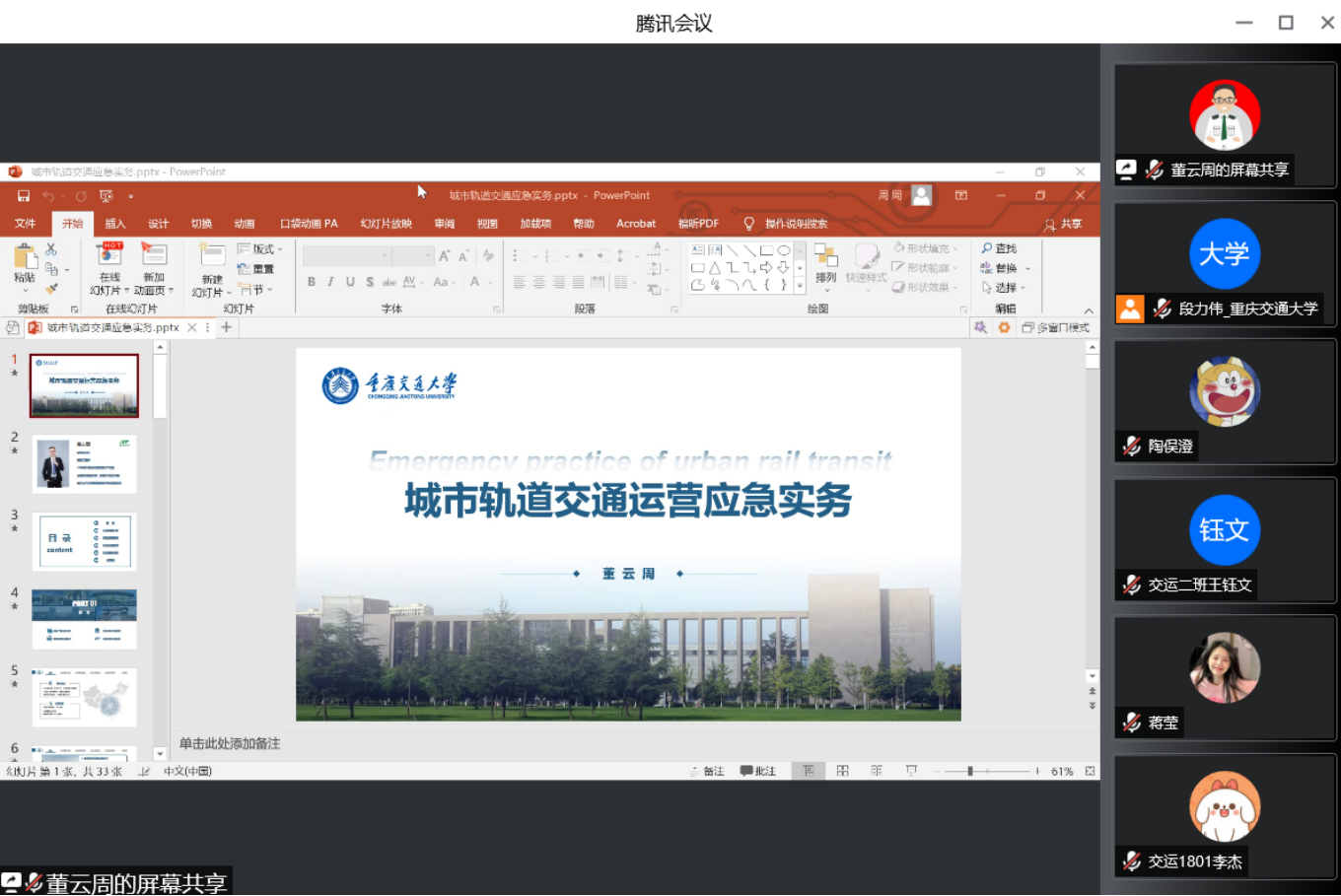Open the 口袋动画 PA ribbon tab
Image resolution: width=1341 pixels, height=896 pixels.
point(309,224)
